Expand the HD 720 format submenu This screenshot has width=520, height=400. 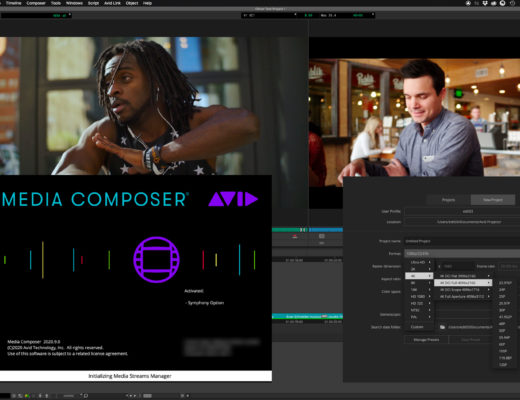[419, 303]
